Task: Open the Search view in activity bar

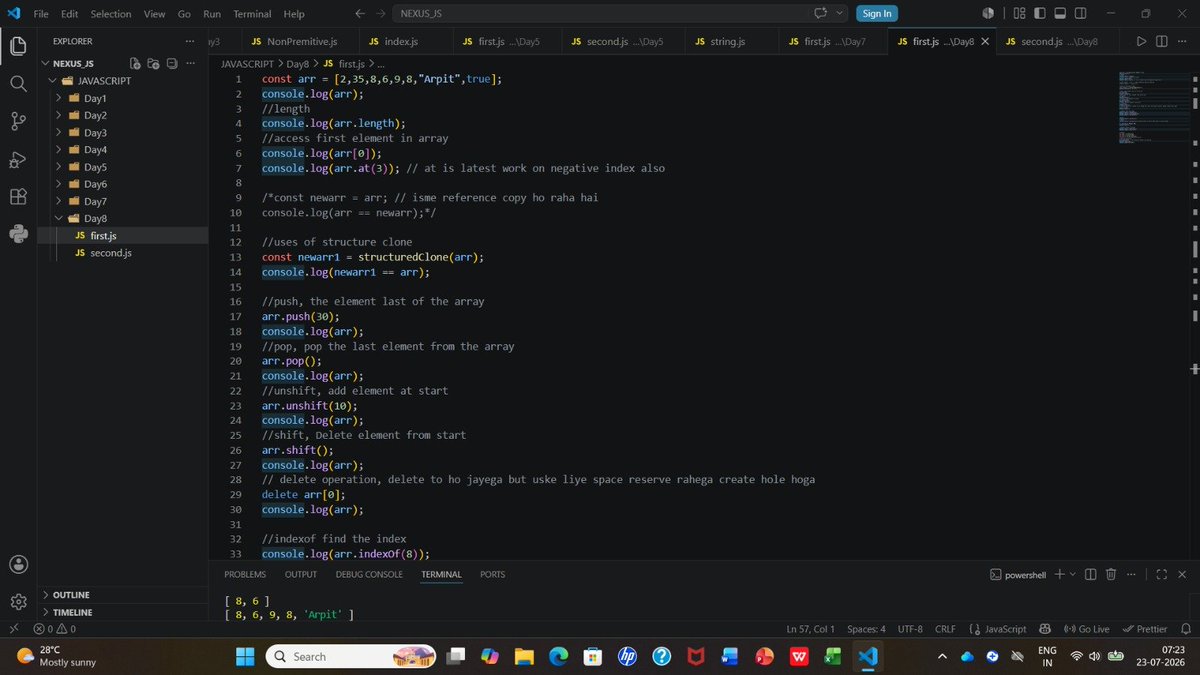Action: (18, 83)
